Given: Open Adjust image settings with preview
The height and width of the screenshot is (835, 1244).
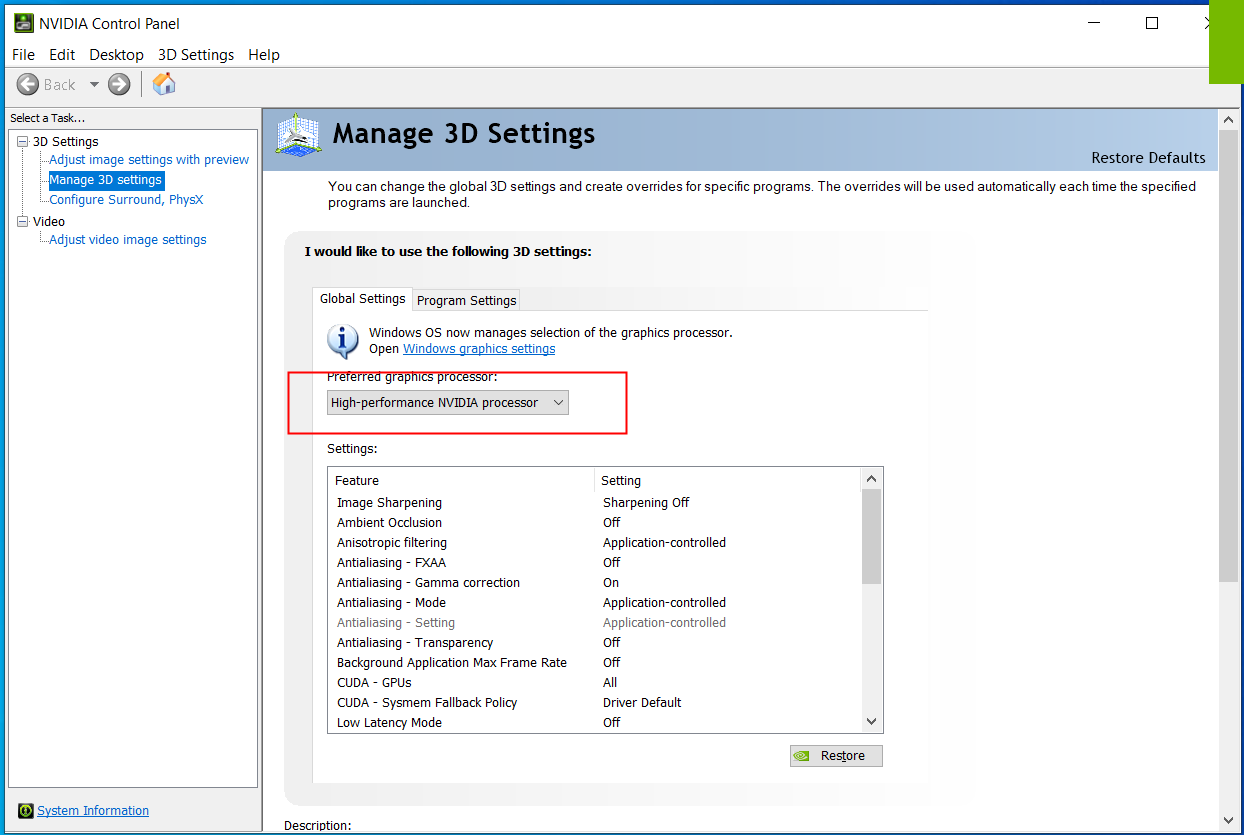Looking at the screenshot, I should pyautogui.click(x=149, y=160).
